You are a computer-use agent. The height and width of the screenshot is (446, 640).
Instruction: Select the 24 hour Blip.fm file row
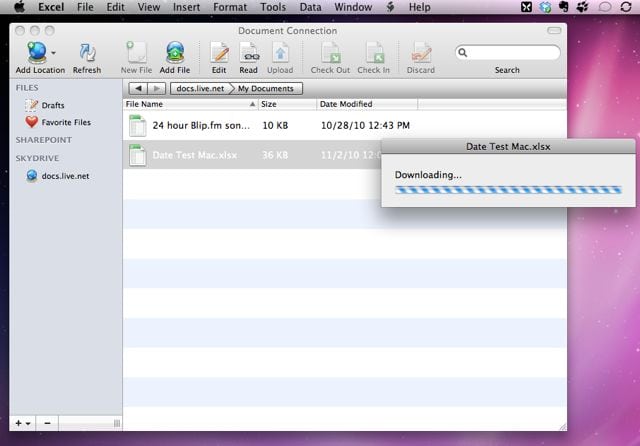344,126
